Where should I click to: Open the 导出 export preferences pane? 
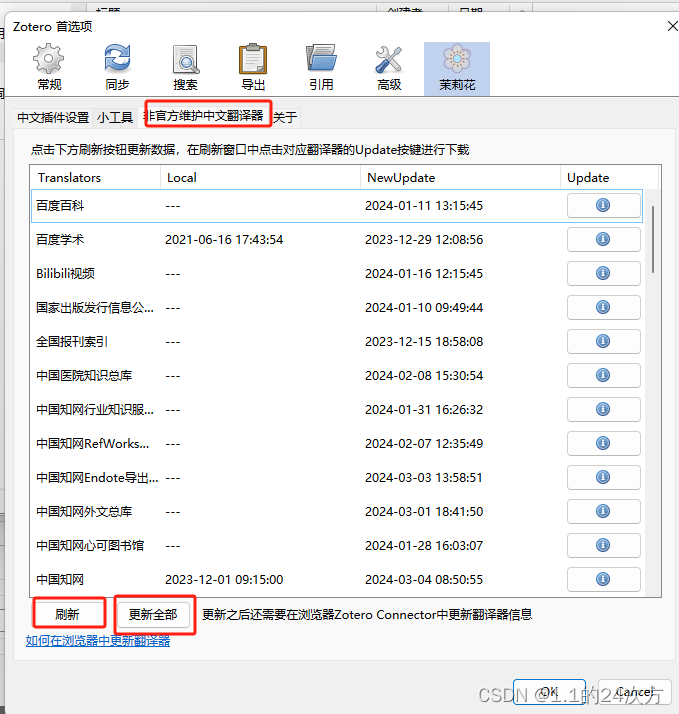253,68
